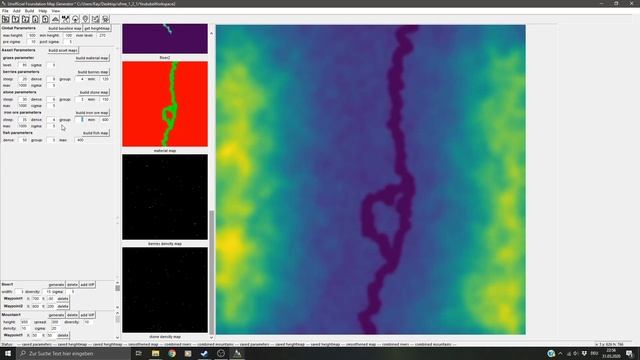Viewport: 640px width, 360px height.
Task: Click add WP for River1
Action: pyautogui.click(x=87, y=284)
